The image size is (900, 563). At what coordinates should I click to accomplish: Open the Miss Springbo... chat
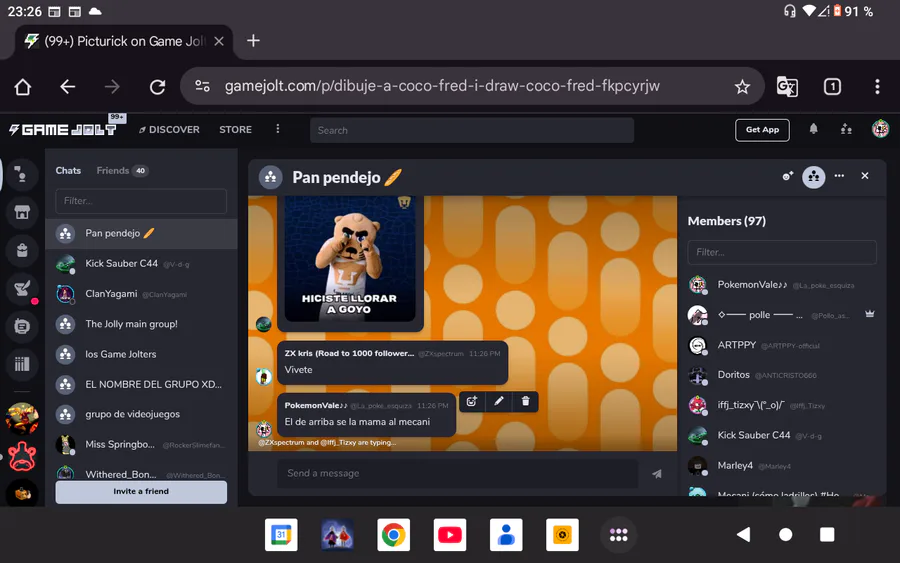(x=141, y=444)
